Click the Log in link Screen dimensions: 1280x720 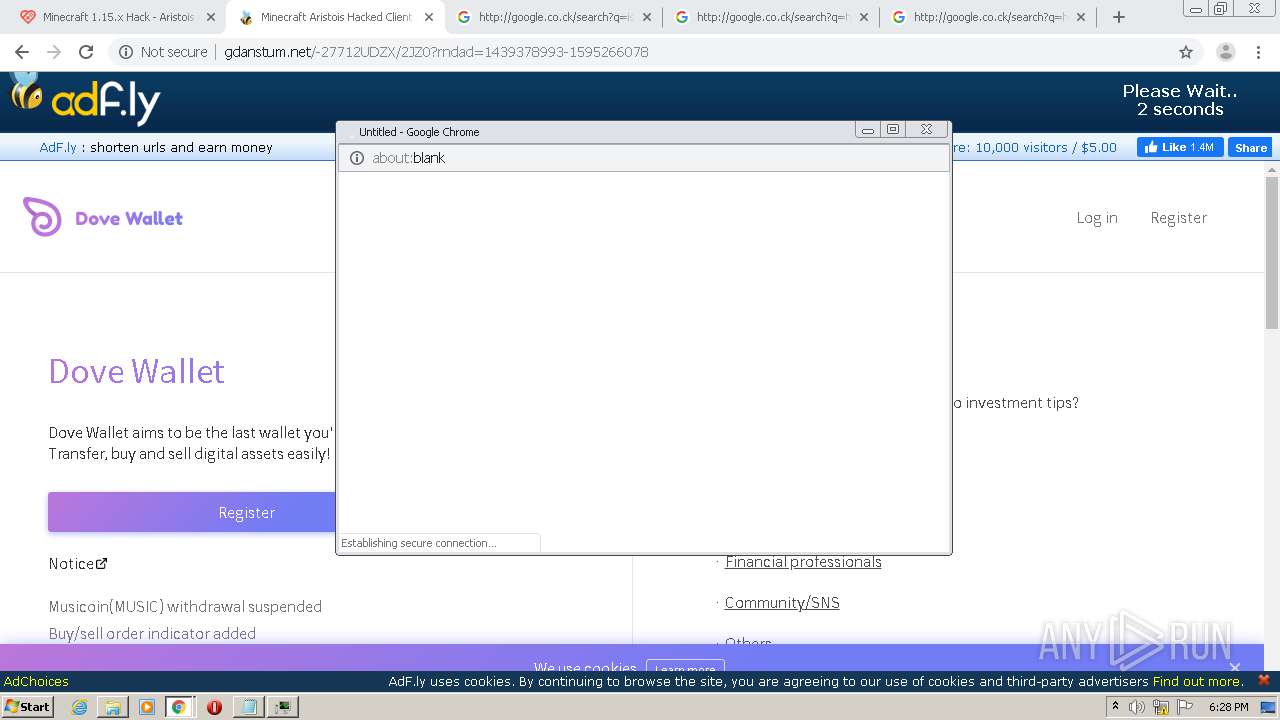click(1097, 217)
